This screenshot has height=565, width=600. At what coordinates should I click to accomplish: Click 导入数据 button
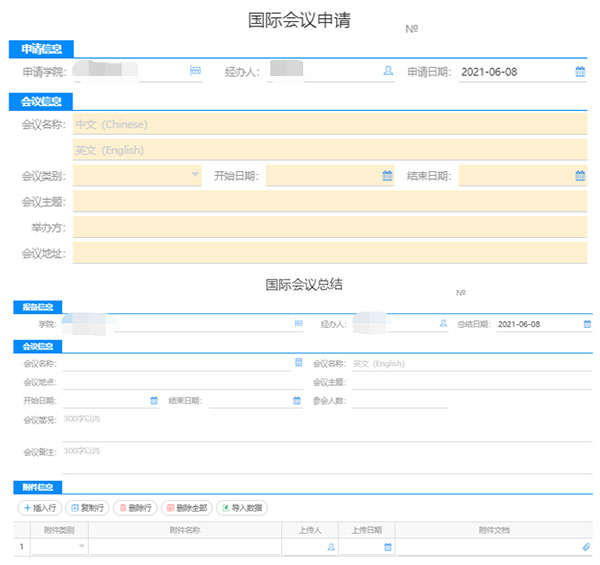pos(242,508)
